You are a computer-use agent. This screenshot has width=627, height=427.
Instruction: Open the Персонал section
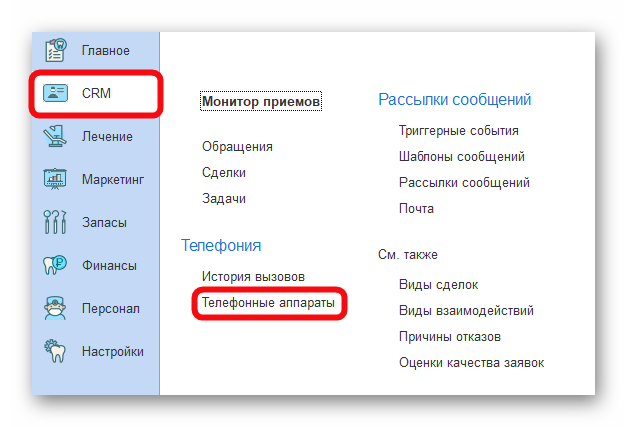(111, 309)
